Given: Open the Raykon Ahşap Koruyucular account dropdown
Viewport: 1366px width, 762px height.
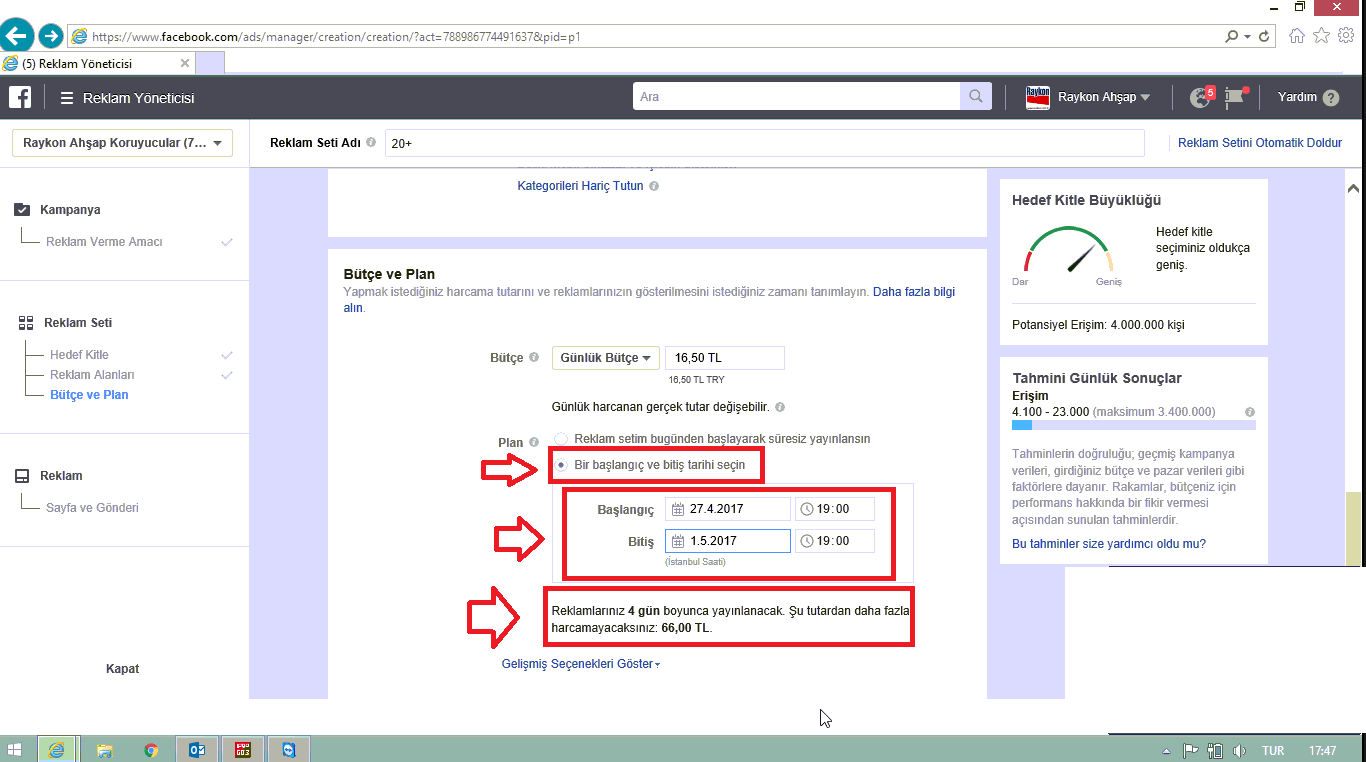Looking at the screenshot, I should pos(122,143).
